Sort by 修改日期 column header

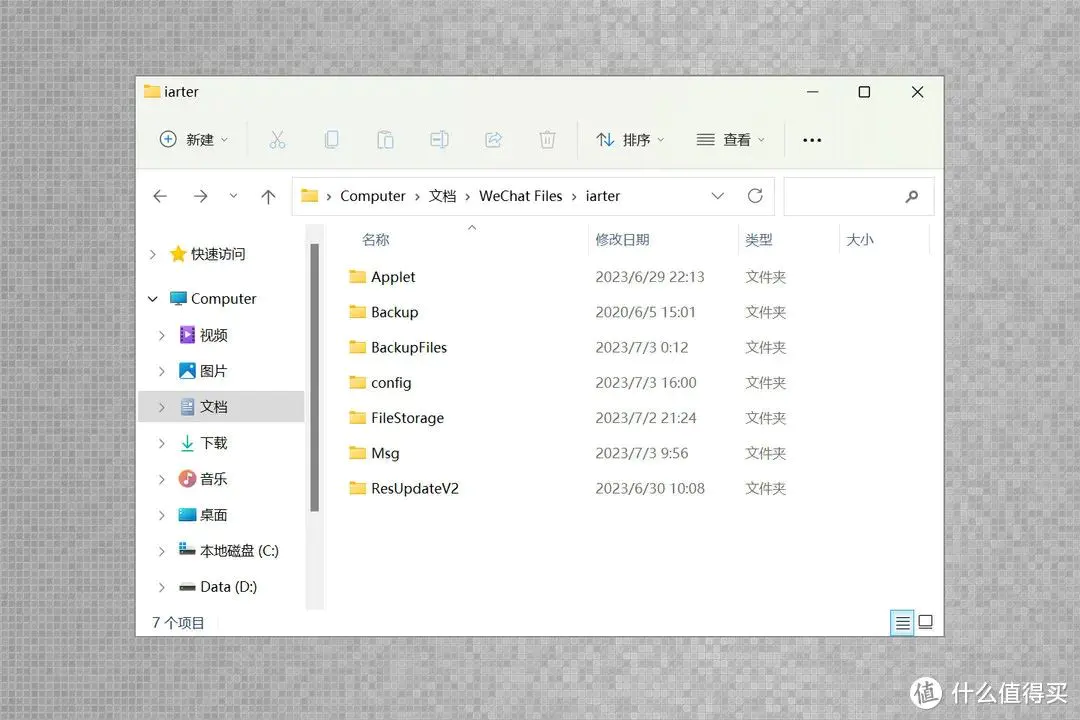click(x=622, y=240)
